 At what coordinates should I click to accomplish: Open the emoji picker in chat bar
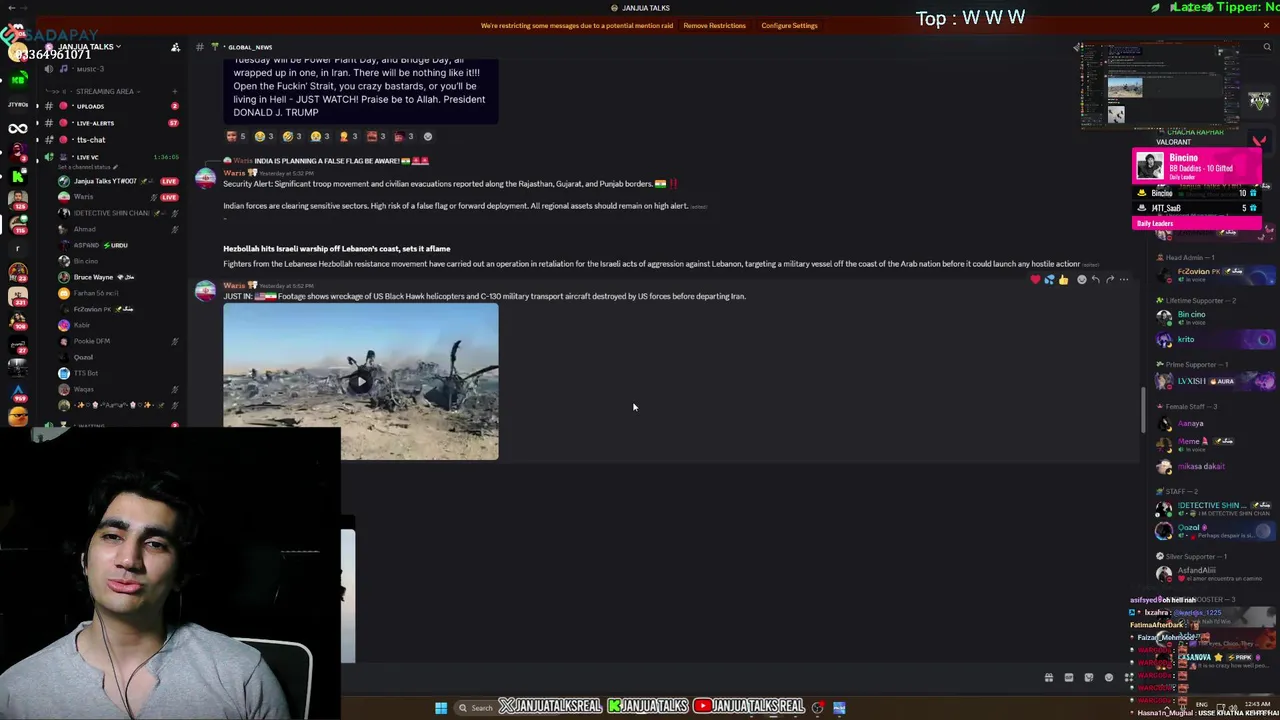pyautogui.click(x=1109, y=678)
